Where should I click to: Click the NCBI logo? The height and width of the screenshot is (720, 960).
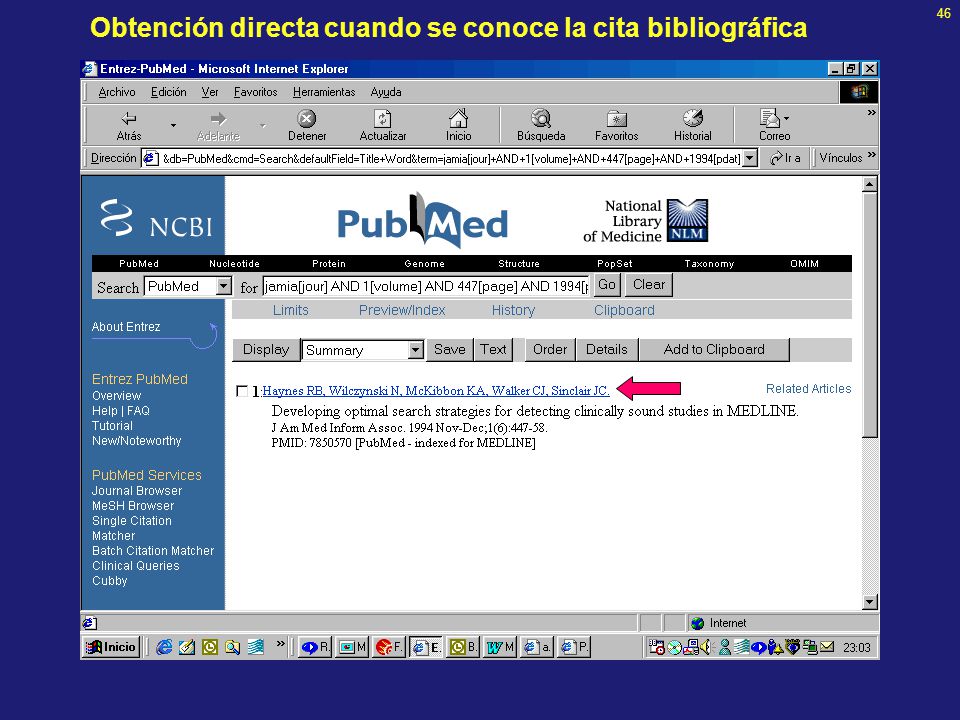(157, 219)
